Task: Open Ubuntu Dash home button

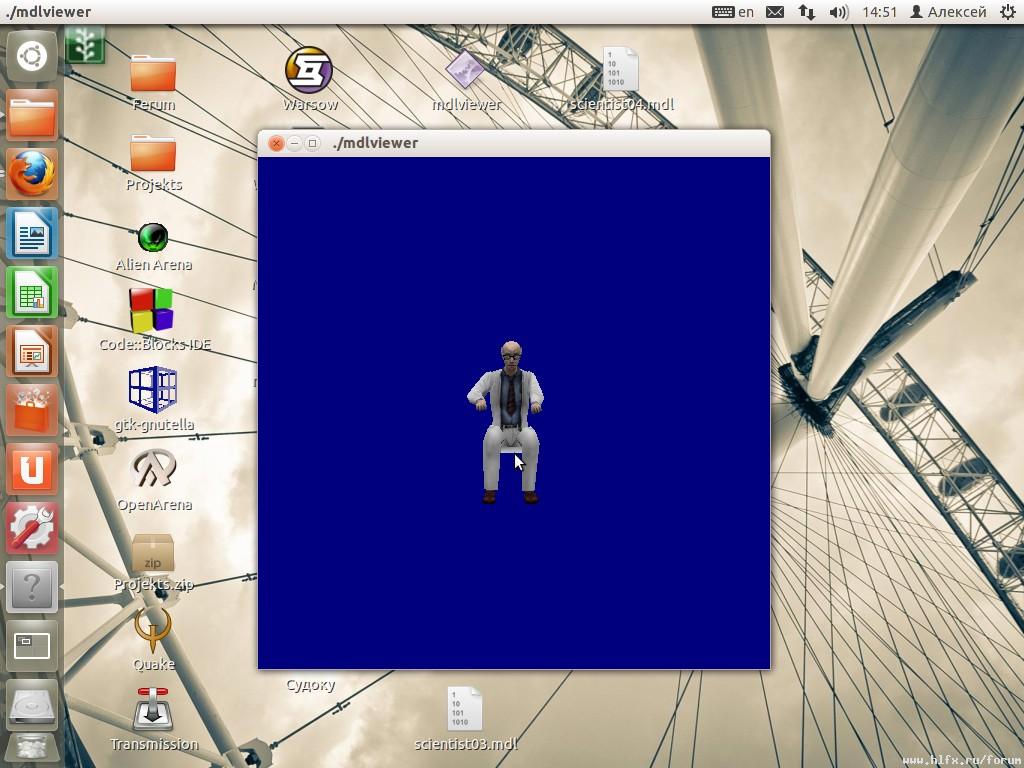Action: [x=32, y=56]
